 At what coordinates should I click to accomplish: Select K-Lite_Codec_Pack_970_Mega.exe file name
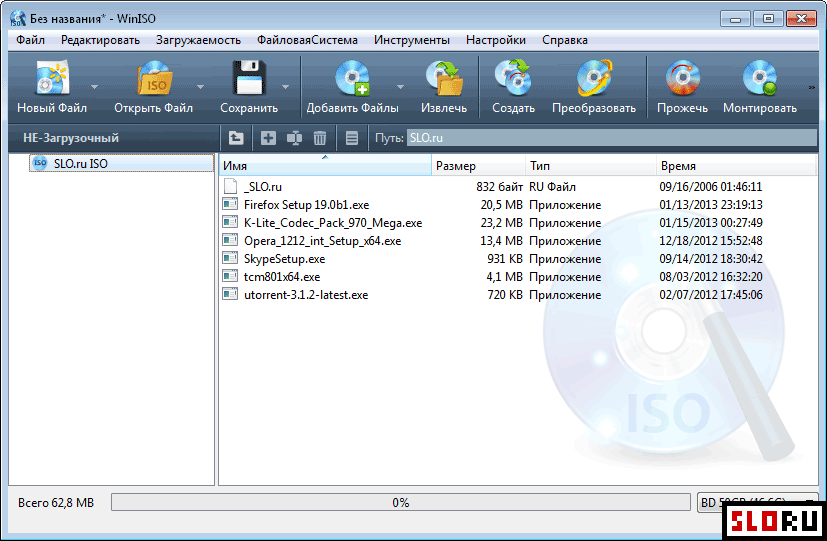tap(333, 223)
